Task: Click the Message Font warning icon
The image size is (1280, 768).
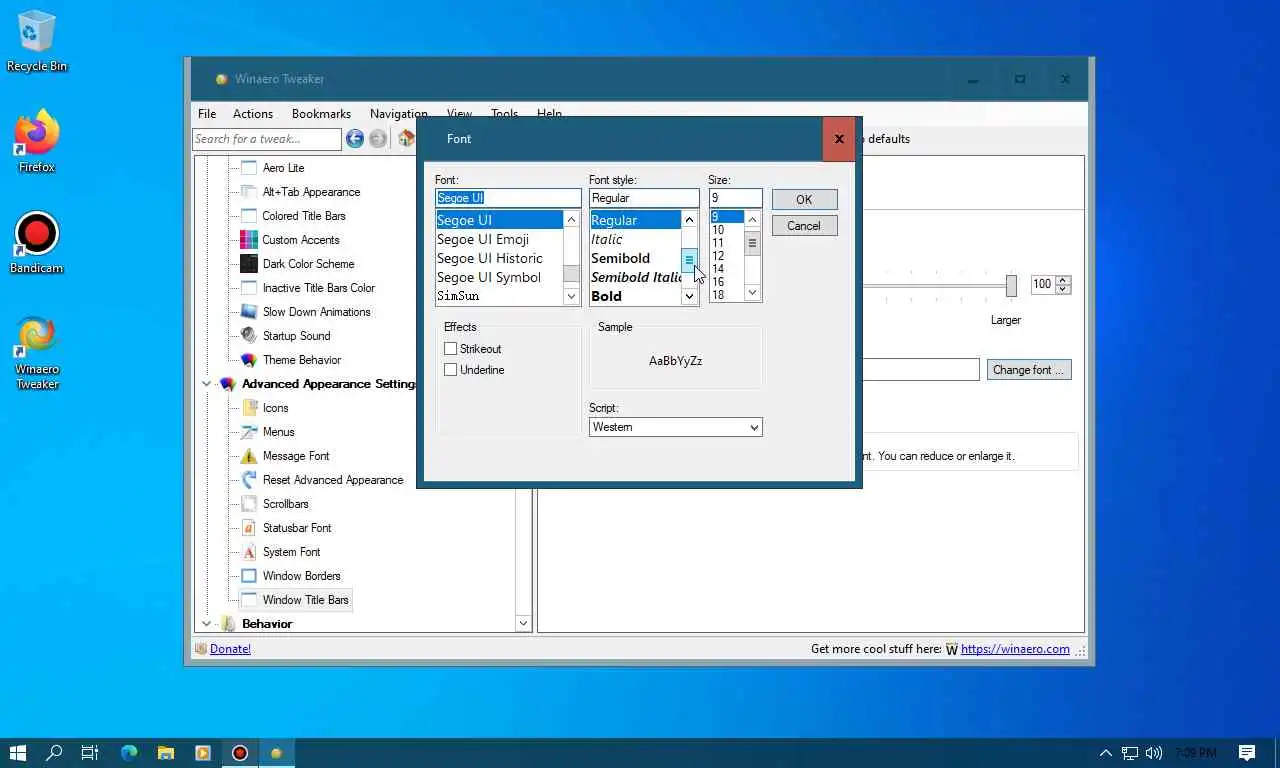Action: pos(249,456)
